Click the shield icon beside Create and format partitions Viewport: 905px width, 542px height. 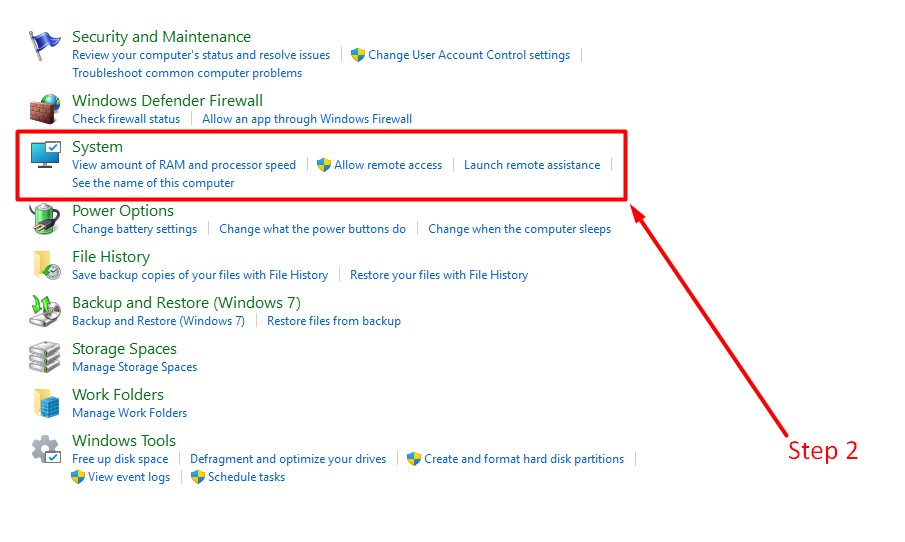414,459
